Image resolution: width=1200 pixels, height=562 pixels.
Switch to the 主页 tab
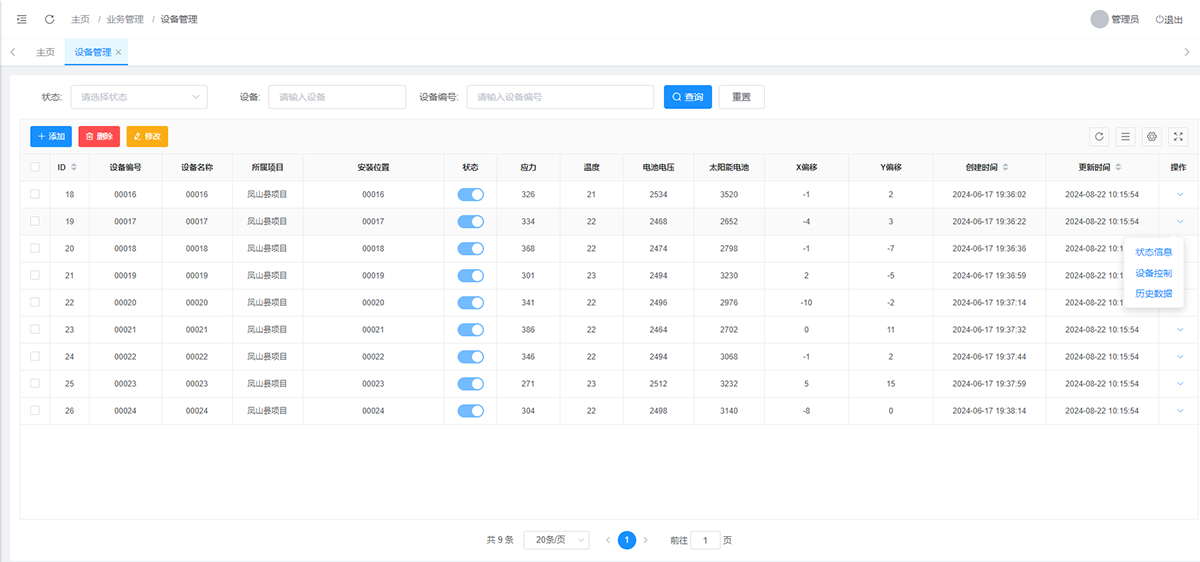pos(45,52)
